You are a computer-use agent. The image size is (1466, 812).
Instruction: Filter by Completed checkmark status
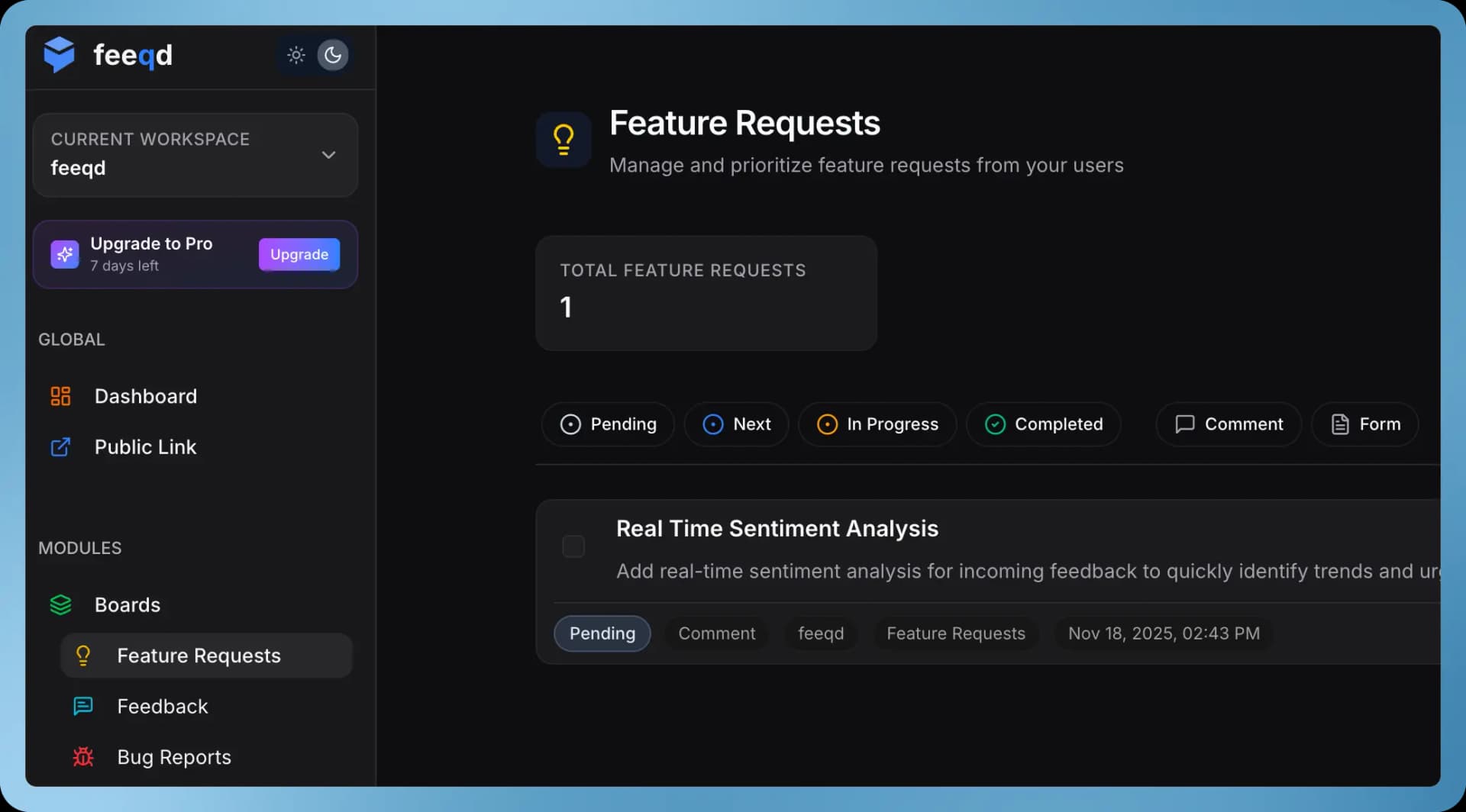(x=1043, y=424)
